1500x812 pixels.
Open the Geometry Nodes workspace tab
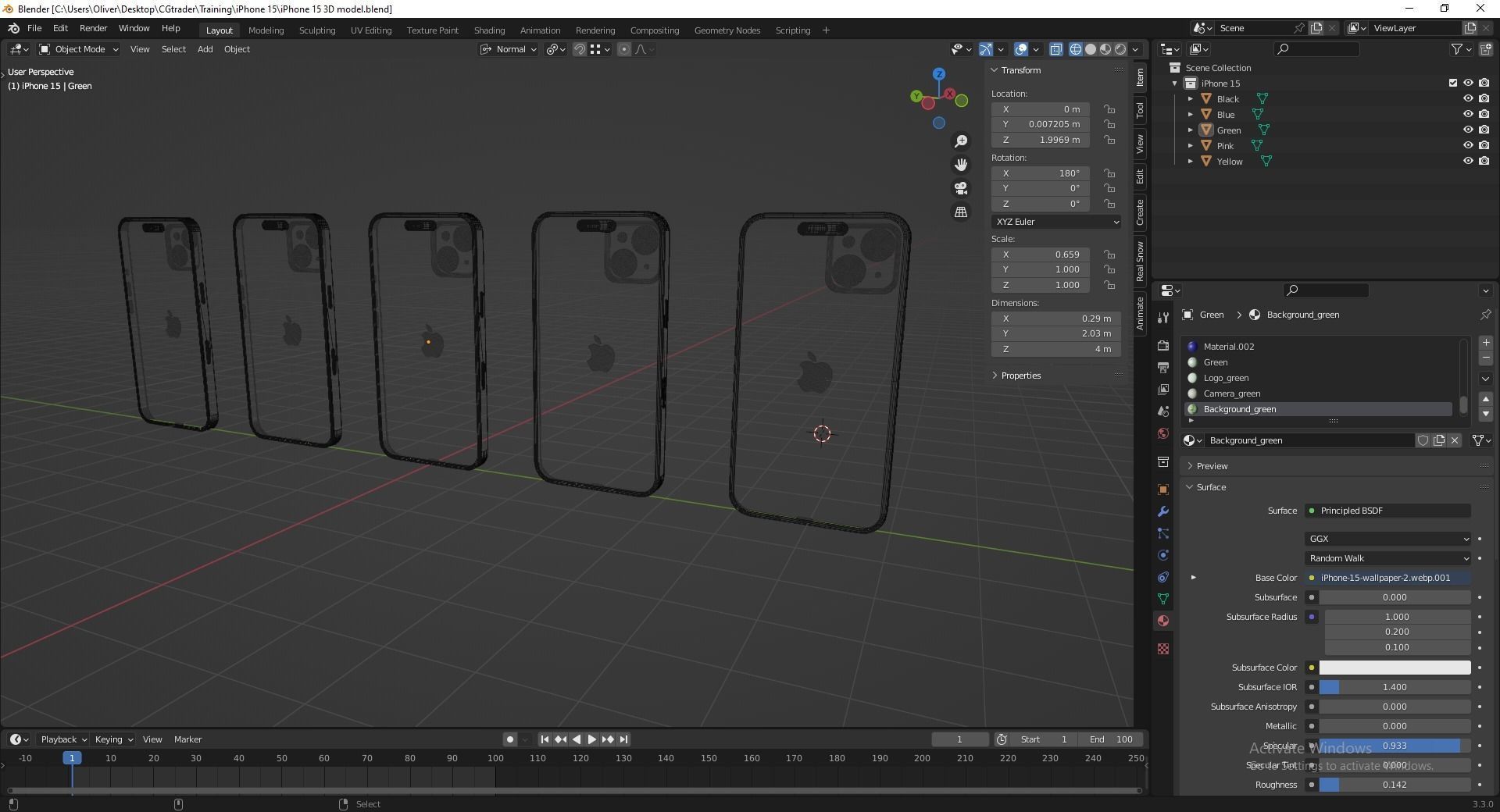(x=727, y=30)
